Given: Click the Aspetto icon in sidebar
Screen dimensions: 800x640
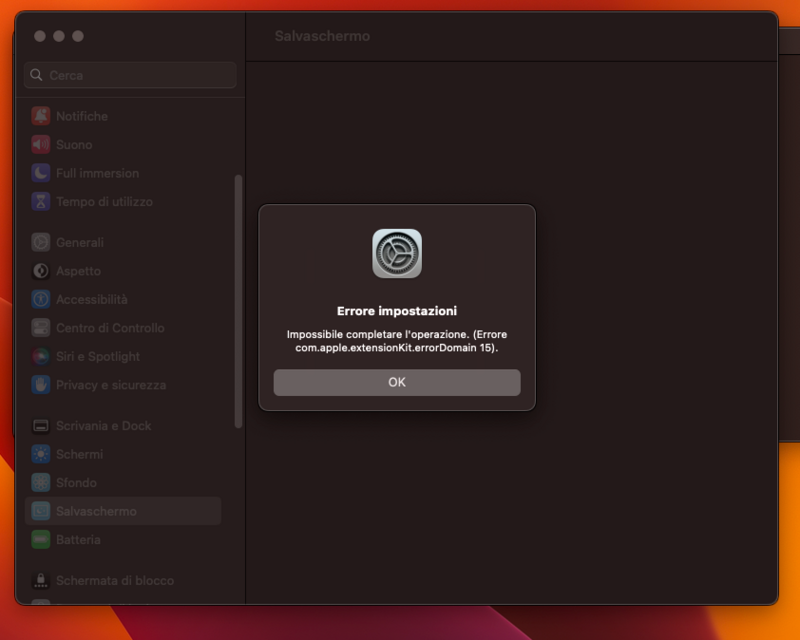Looking at the screenshot, I should 41,271.
